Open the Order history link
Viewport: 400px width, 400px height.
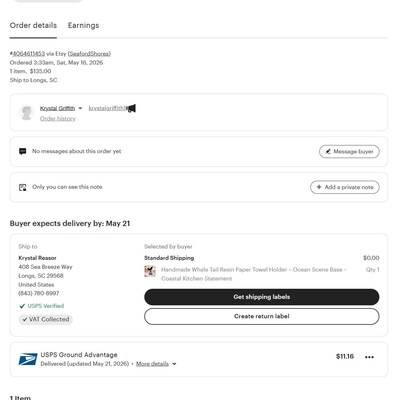tap(58, 119)
